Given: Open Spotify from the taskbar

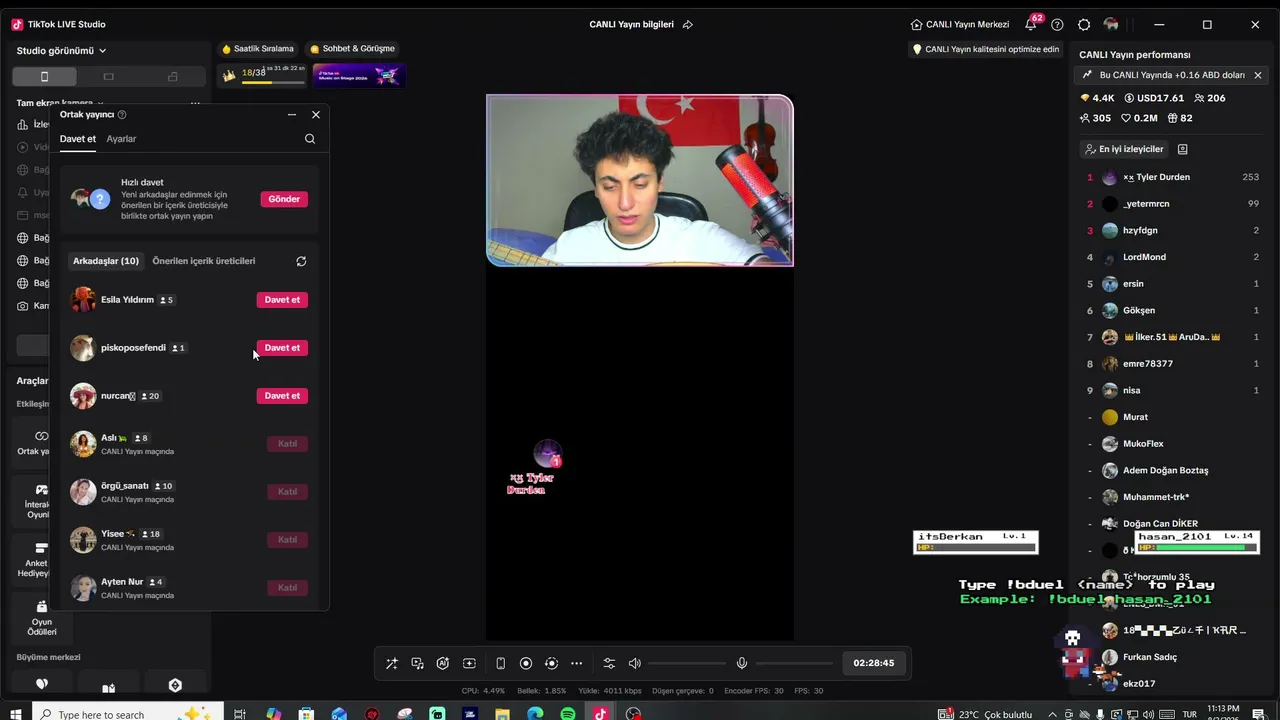Looking at the screenshot, I should (x=568, y=714).
